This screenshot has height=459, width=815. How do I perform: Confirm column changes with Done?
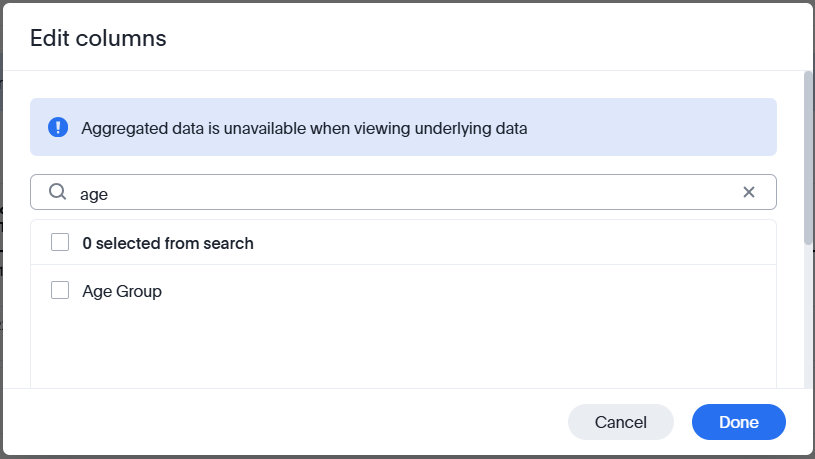(x=738, y=422)
